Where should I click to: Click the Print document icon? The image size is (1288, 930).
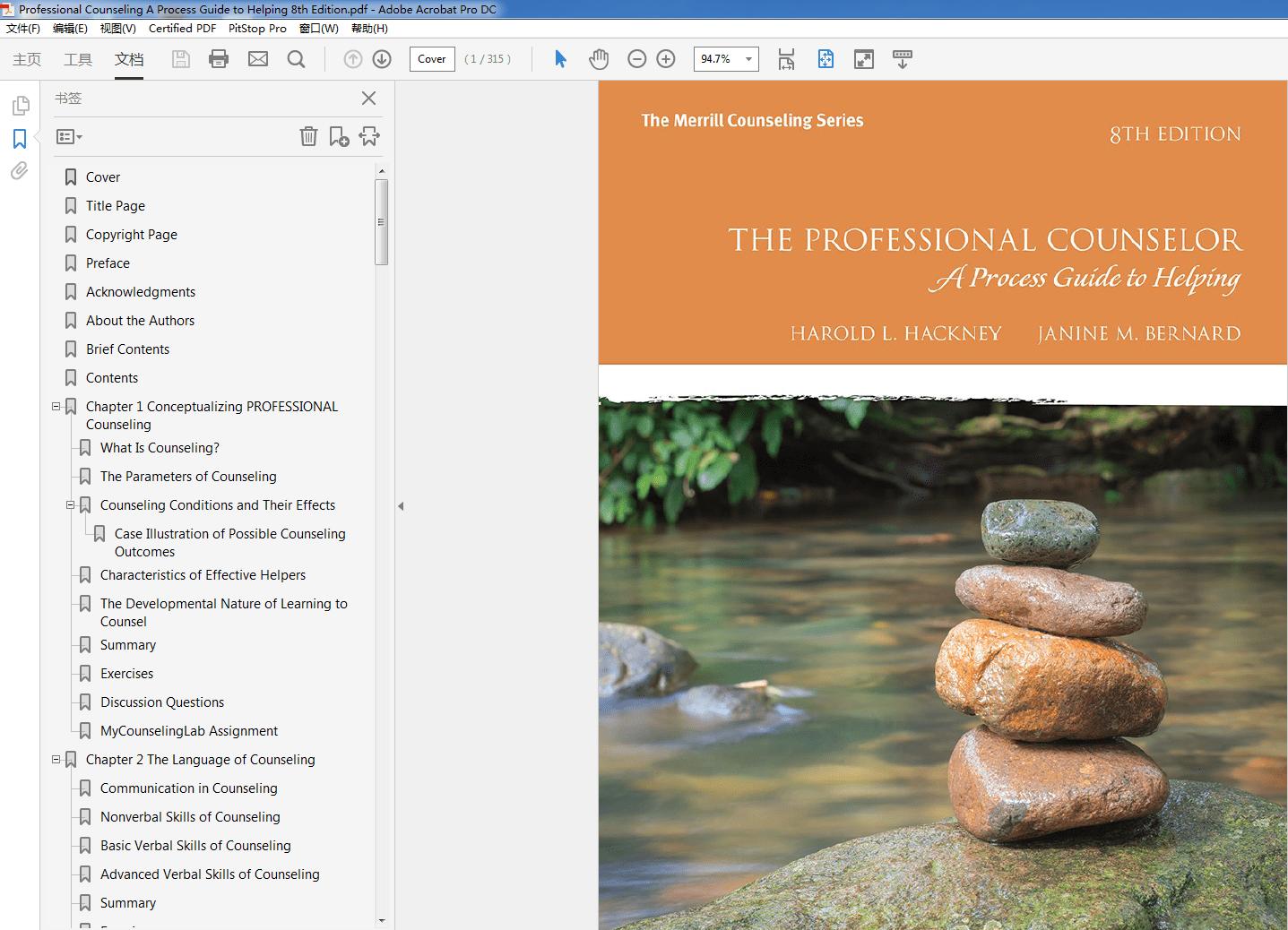point(219,59)
